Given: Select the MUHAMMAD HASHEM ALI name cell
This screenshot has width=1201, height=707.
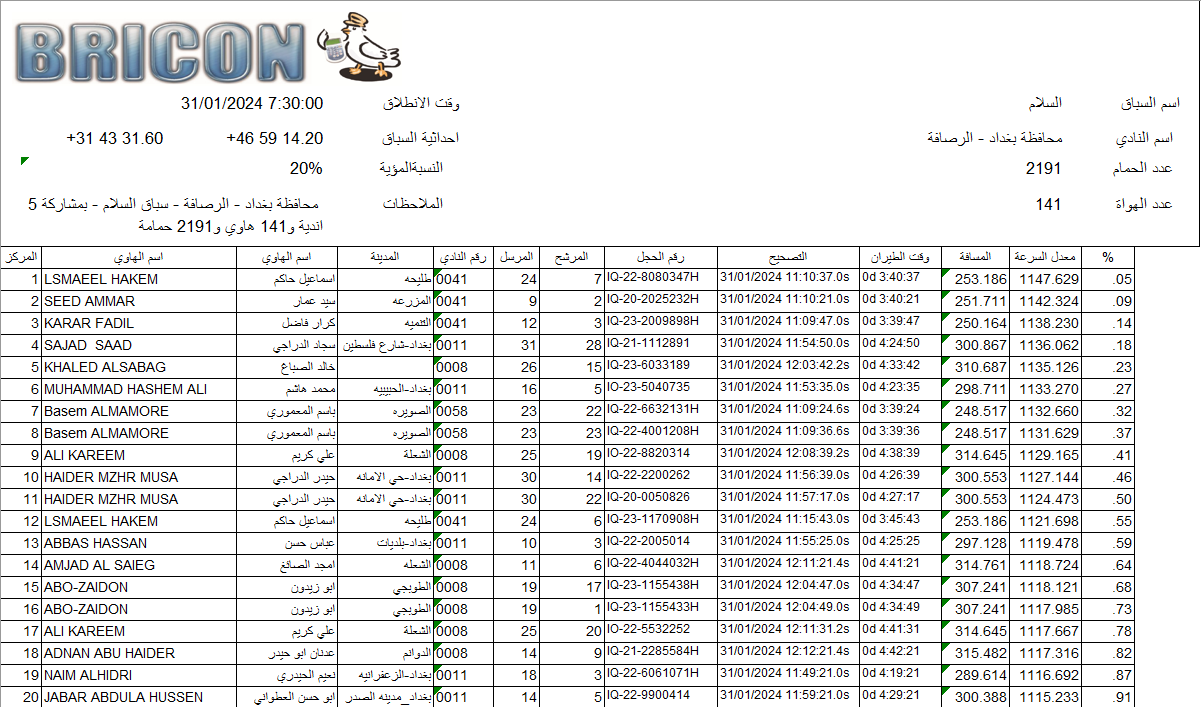Looking at the screenshot, I should 125,389.
